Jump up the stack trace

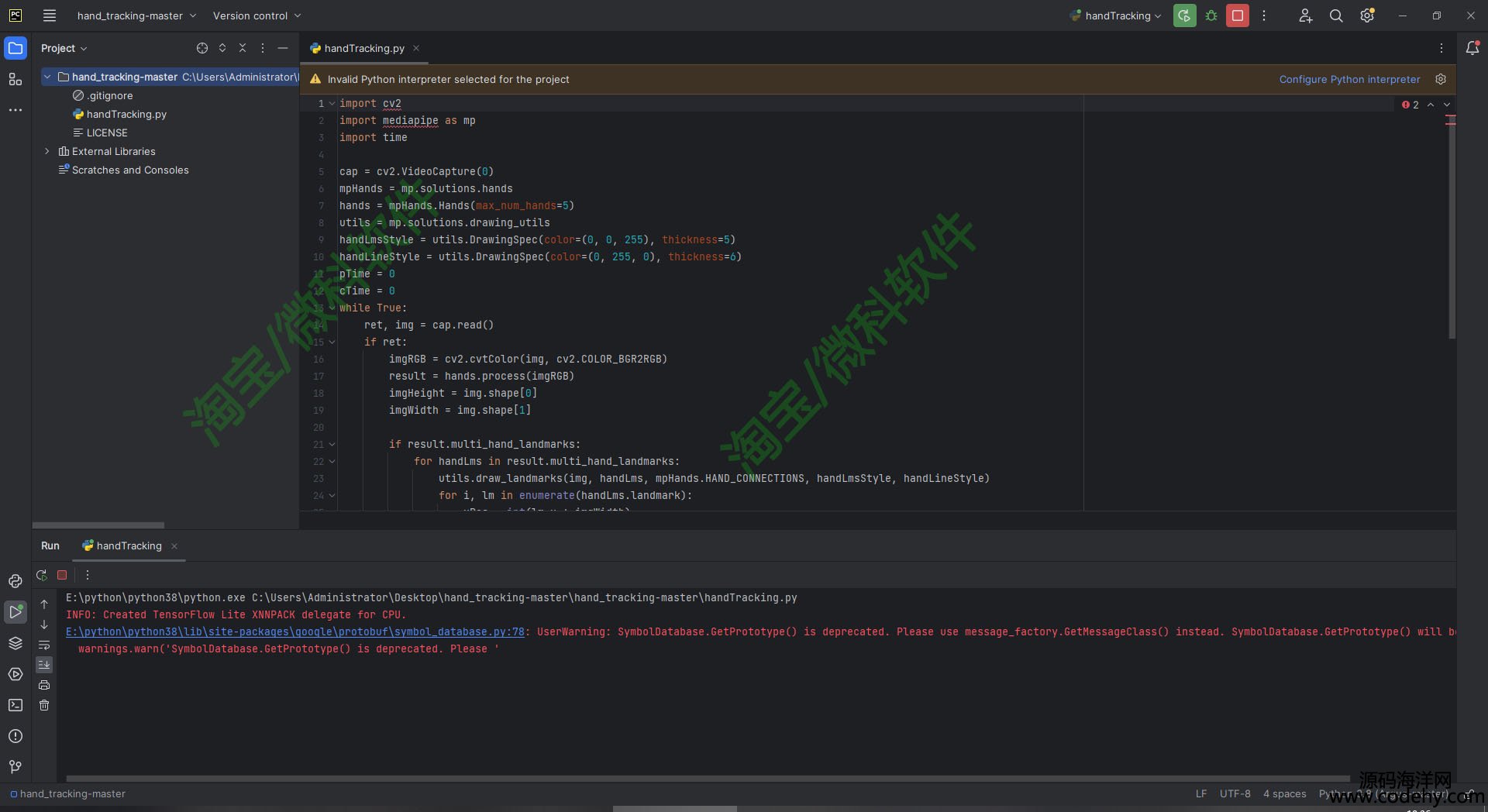point(44,604)
